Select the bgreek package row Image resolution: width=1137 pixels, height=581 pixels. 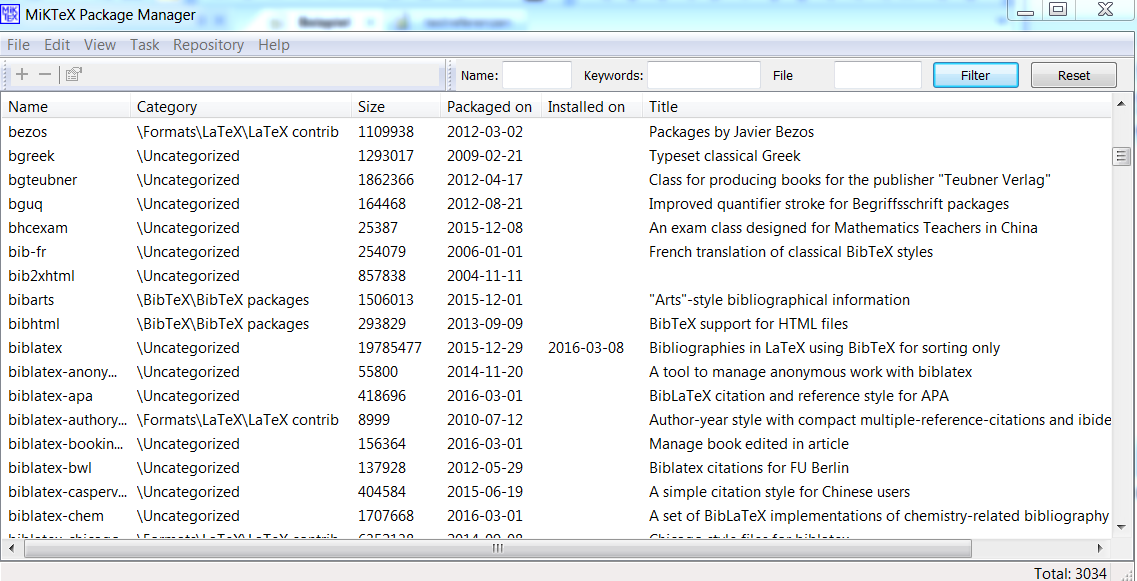pyautogui.click(x=557, y=156)
